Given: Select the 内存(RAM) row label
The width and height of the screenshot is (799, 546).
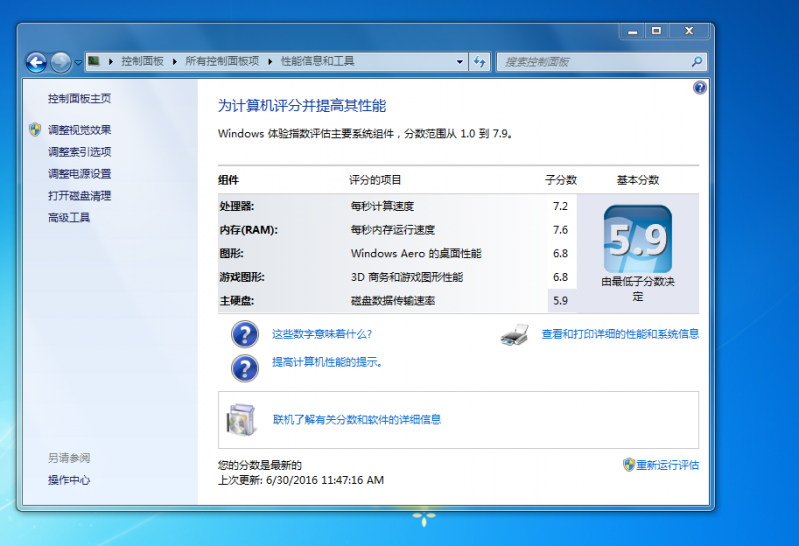Looking at the screenshot, I should click(x=249, y=230).
